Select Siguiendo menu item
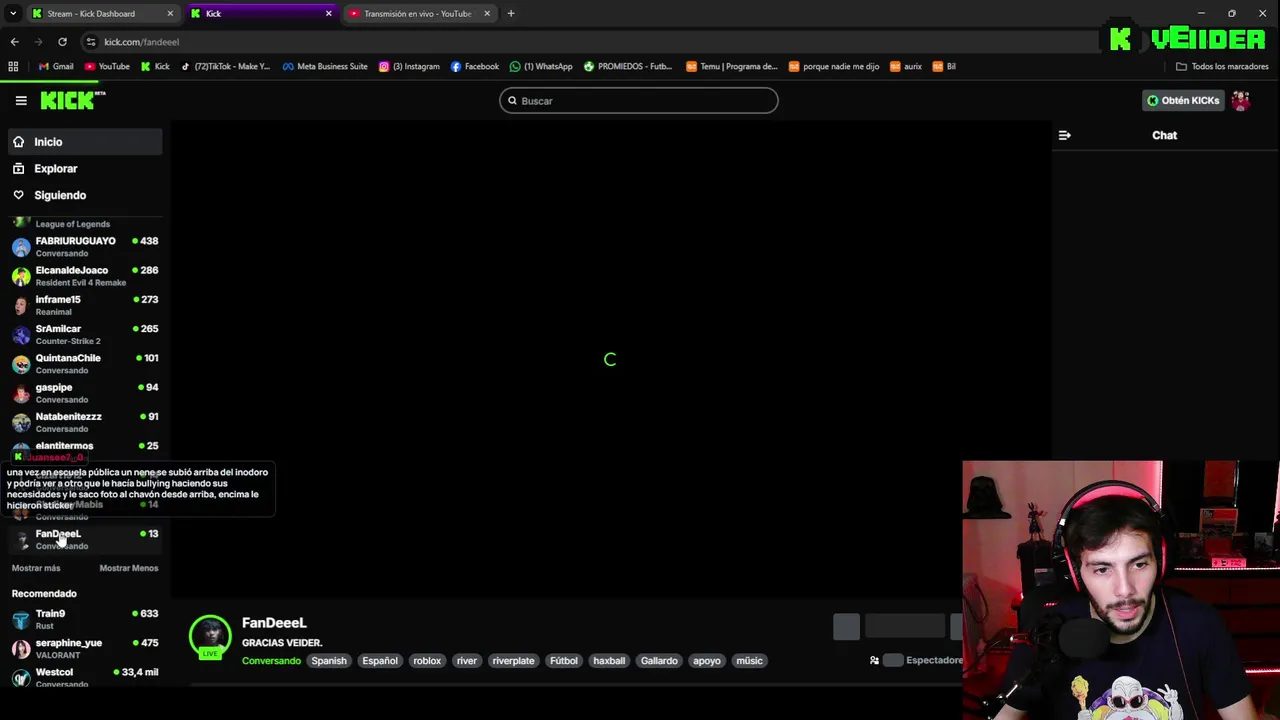1280x720 pixels. click(x=85, y=195)
